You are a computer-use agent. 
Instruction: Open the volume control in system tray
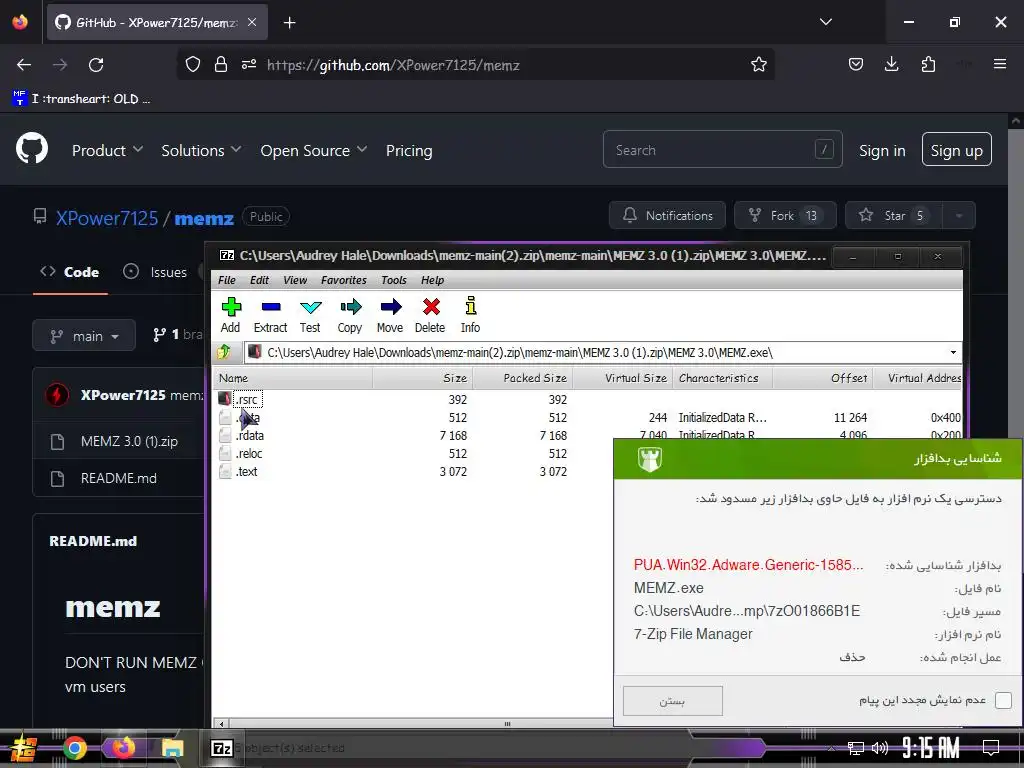pyautogui.click(x=880, y=748)
